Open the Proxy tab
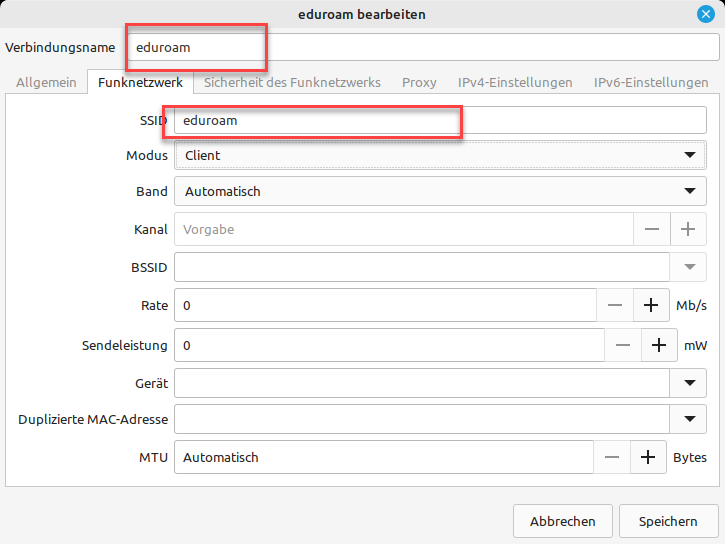The height and width of the screenshot is (544, 725). [419, 82]
